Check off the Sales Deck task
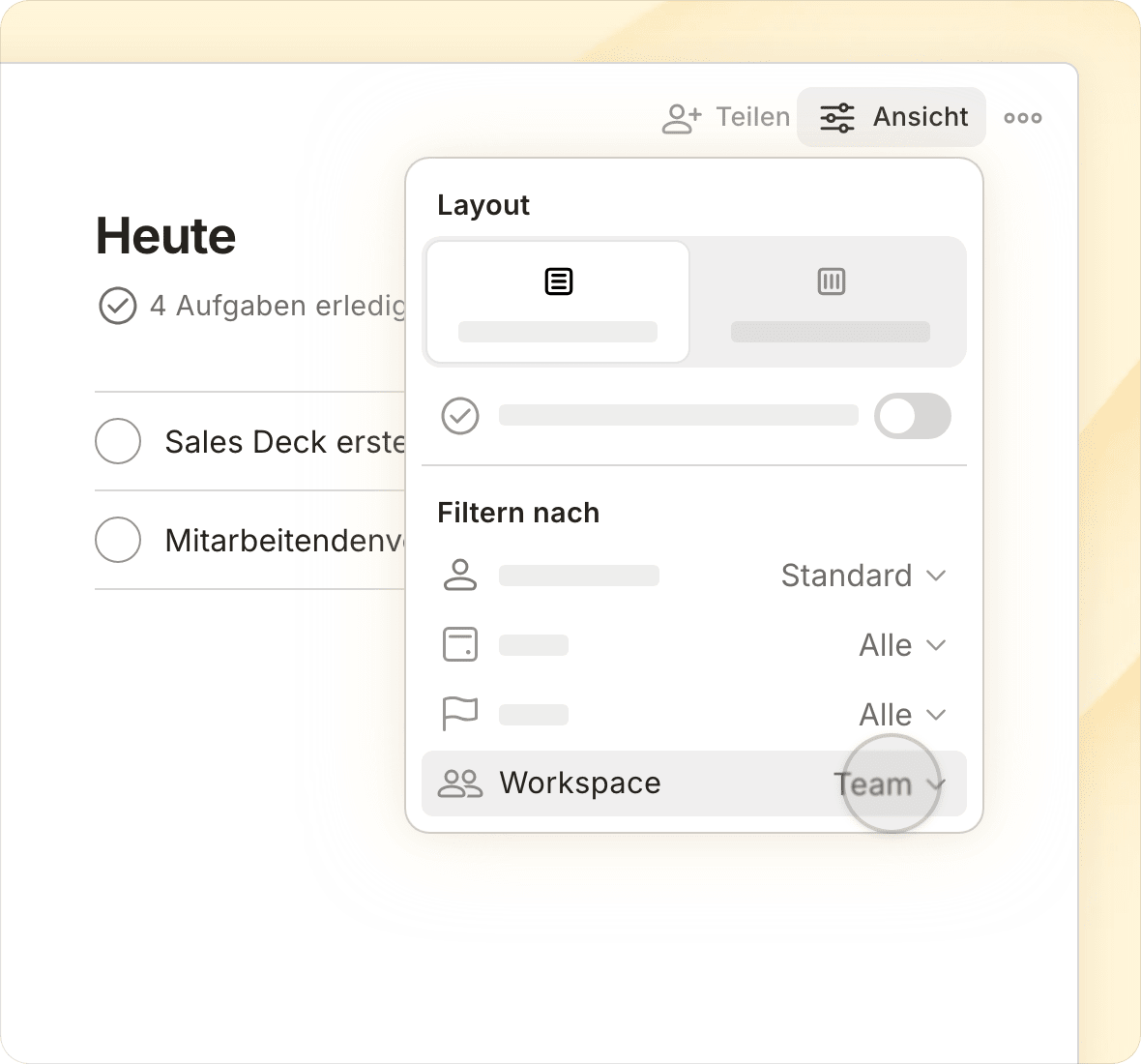1141x1064 pixels. [x=118, y=441]
